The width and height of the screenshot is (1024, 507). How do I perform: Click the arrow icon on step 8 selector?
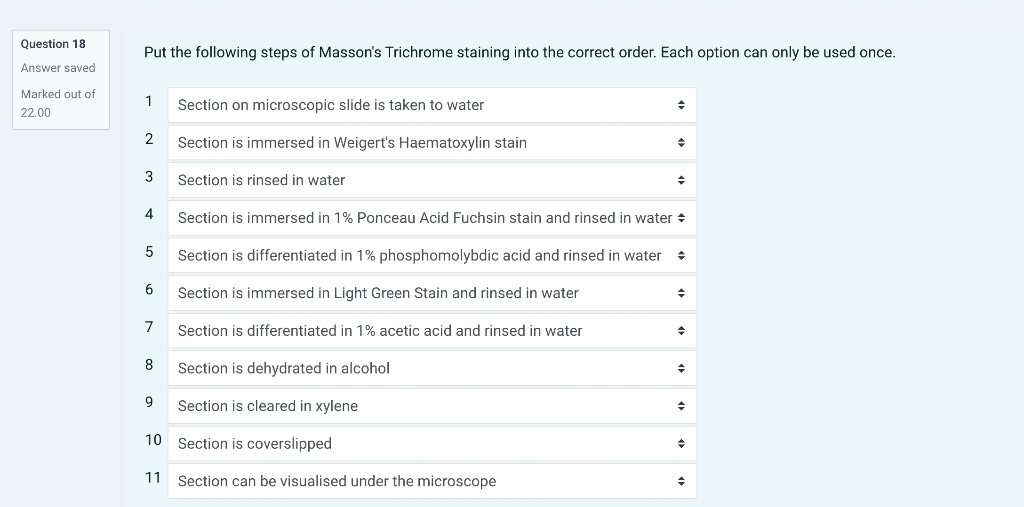pyautogui.click(x=681, y=368)
